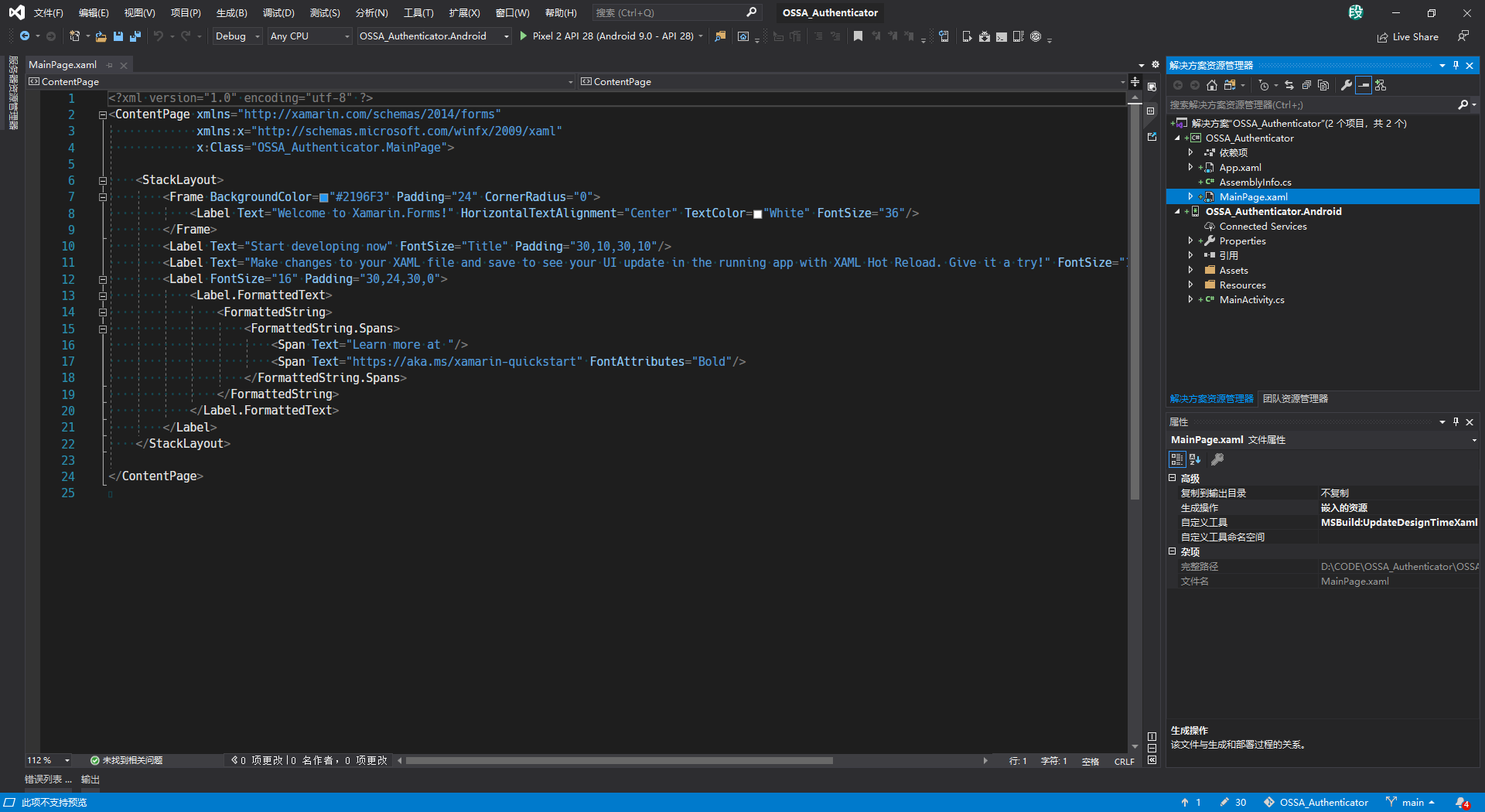
Task: Click the split editor plus icon
Action: click(x=1135, y=82)
